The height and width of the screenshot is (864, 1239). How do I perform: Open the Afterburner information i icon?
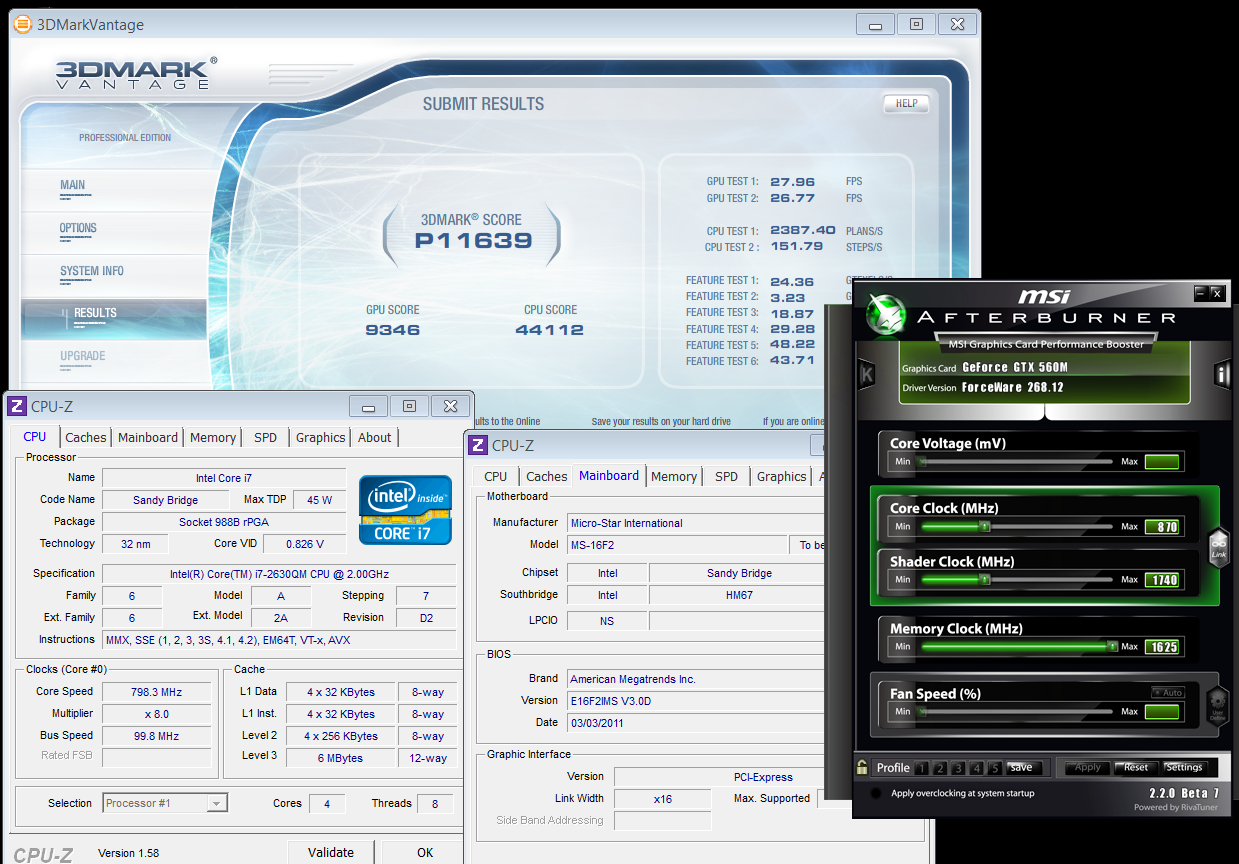(x=1222, y=374)
